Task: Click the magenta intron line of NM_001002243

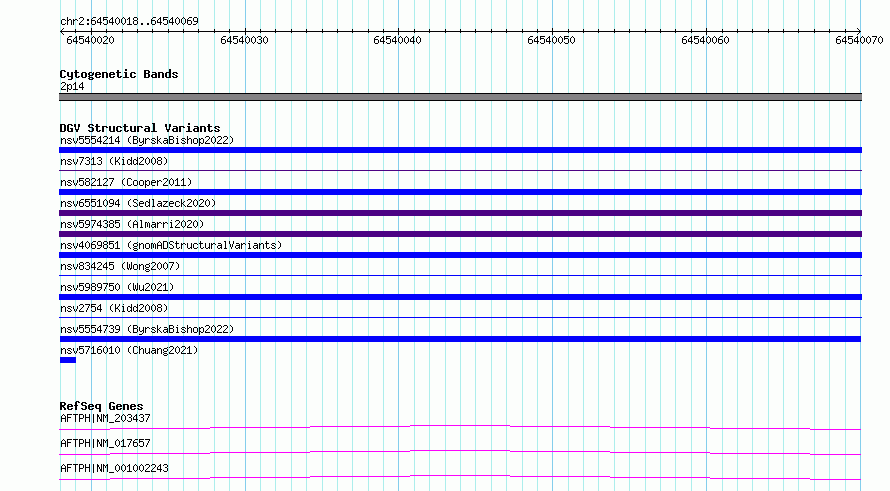Action: click(x=460, y=477)
